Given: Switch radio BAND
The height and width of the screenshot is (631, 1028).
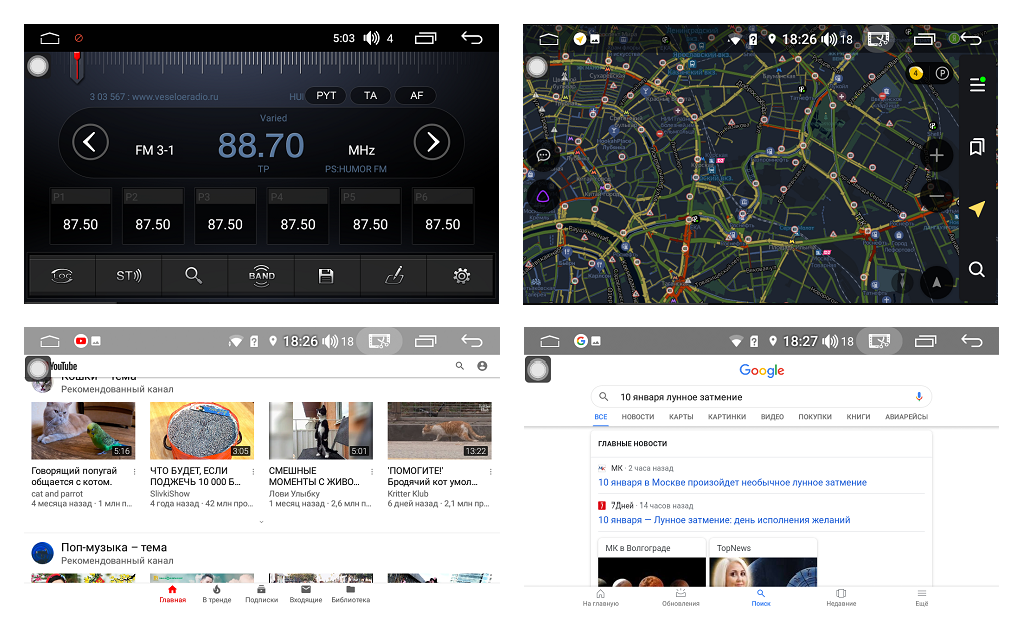Looking at the screenshot, I should click(x=262, y=275).
